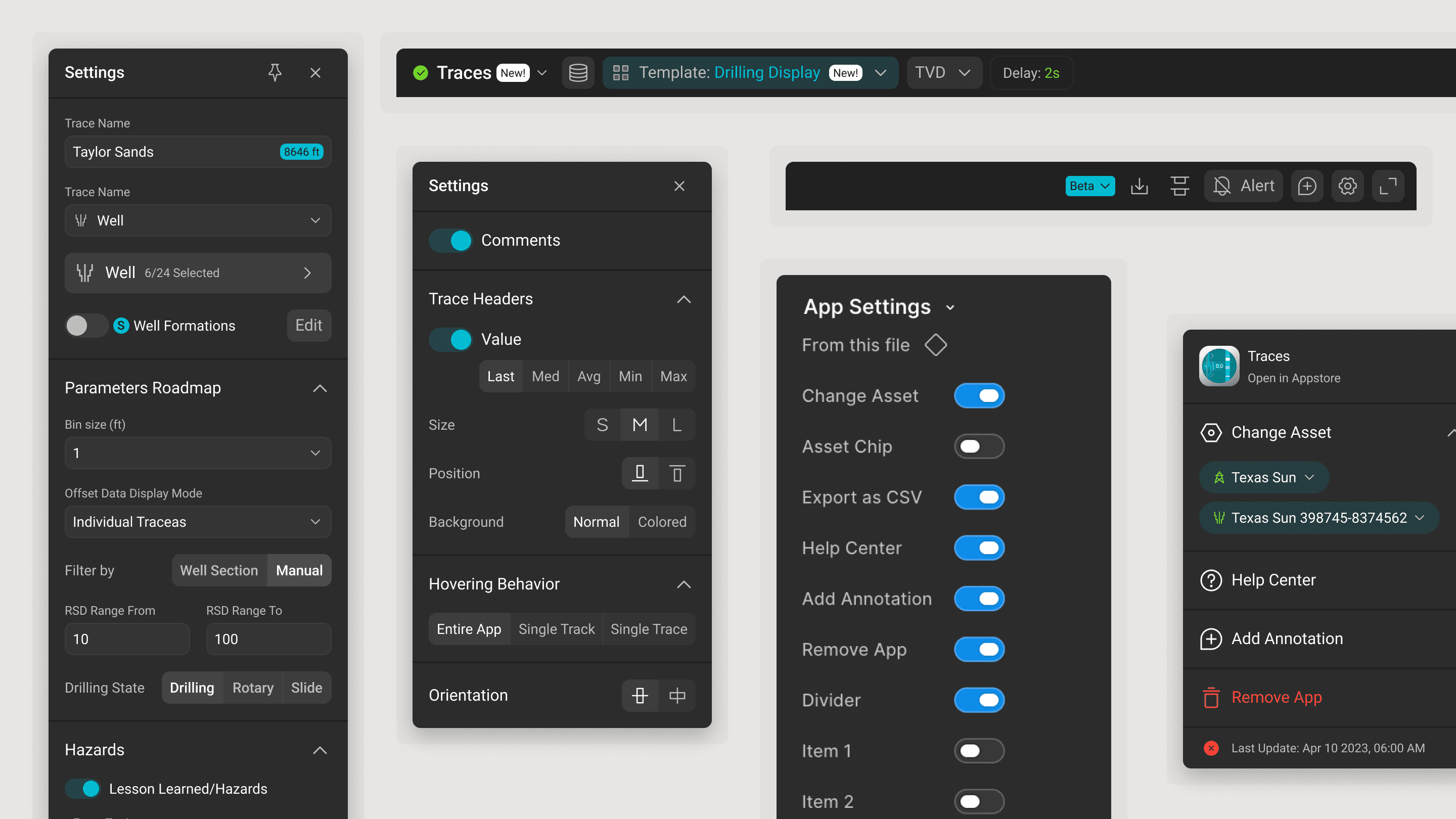
Task: Toggle the Export as CSV switch
Action: pos(979,497)
